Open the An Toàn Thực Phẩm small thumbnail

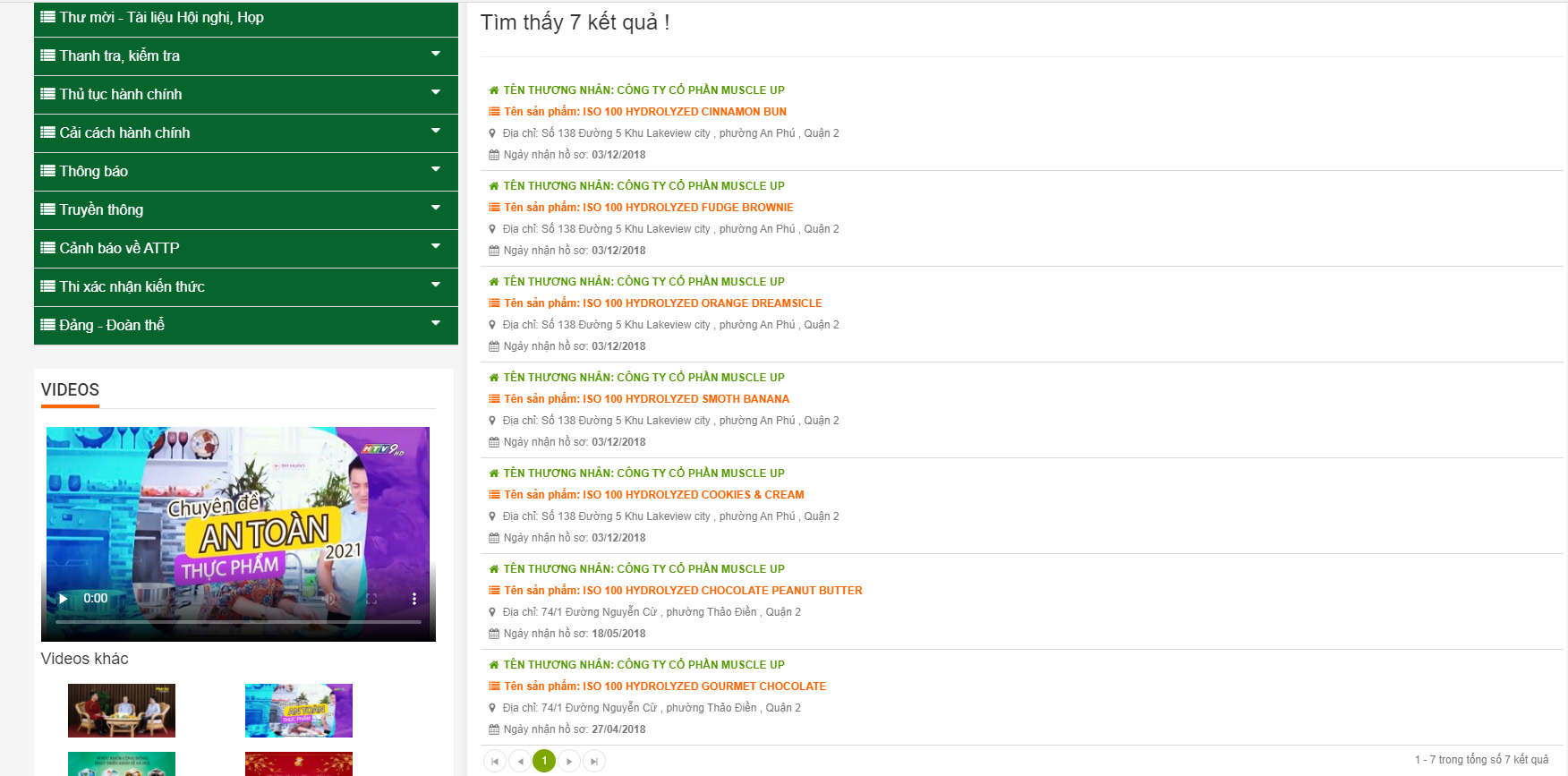299,711
